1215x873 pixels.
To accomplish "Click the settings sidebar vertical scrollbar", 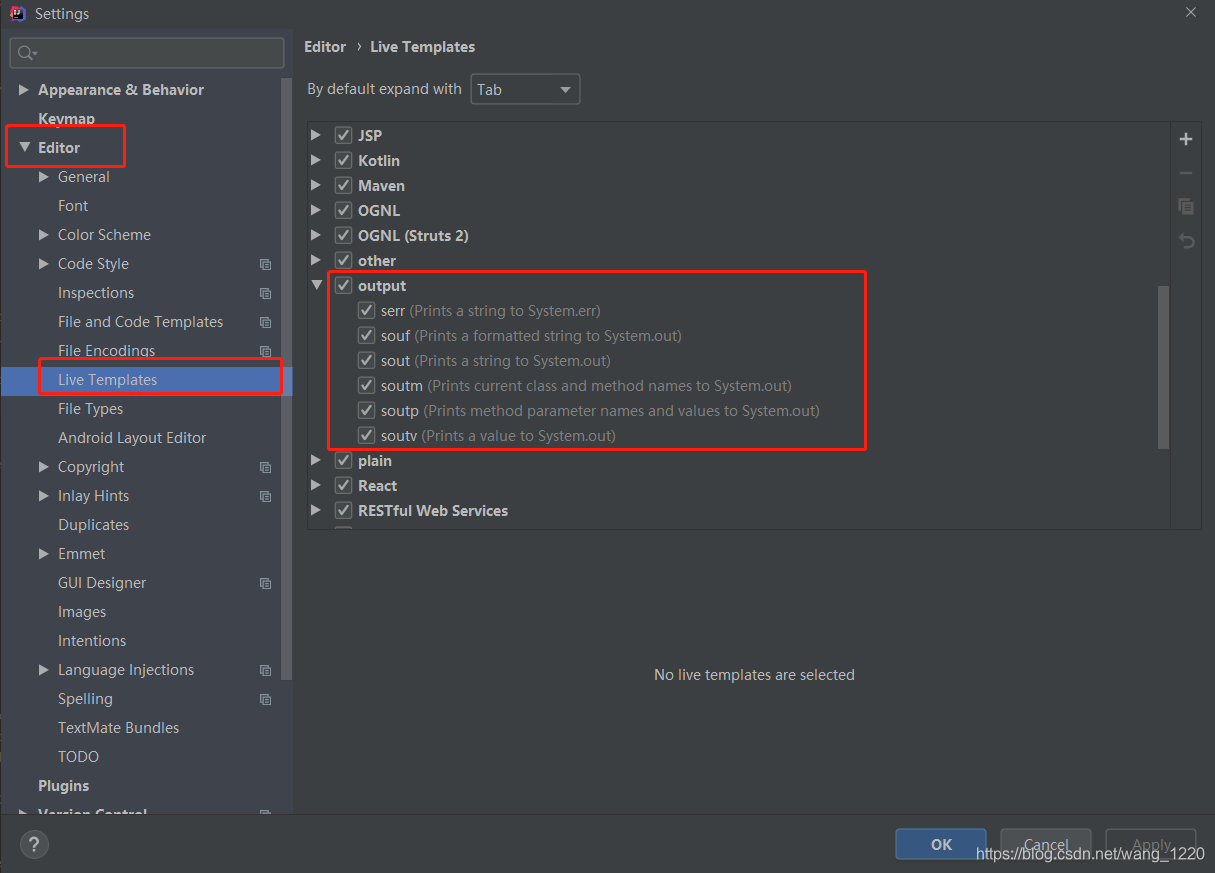I will coord(287,380).
